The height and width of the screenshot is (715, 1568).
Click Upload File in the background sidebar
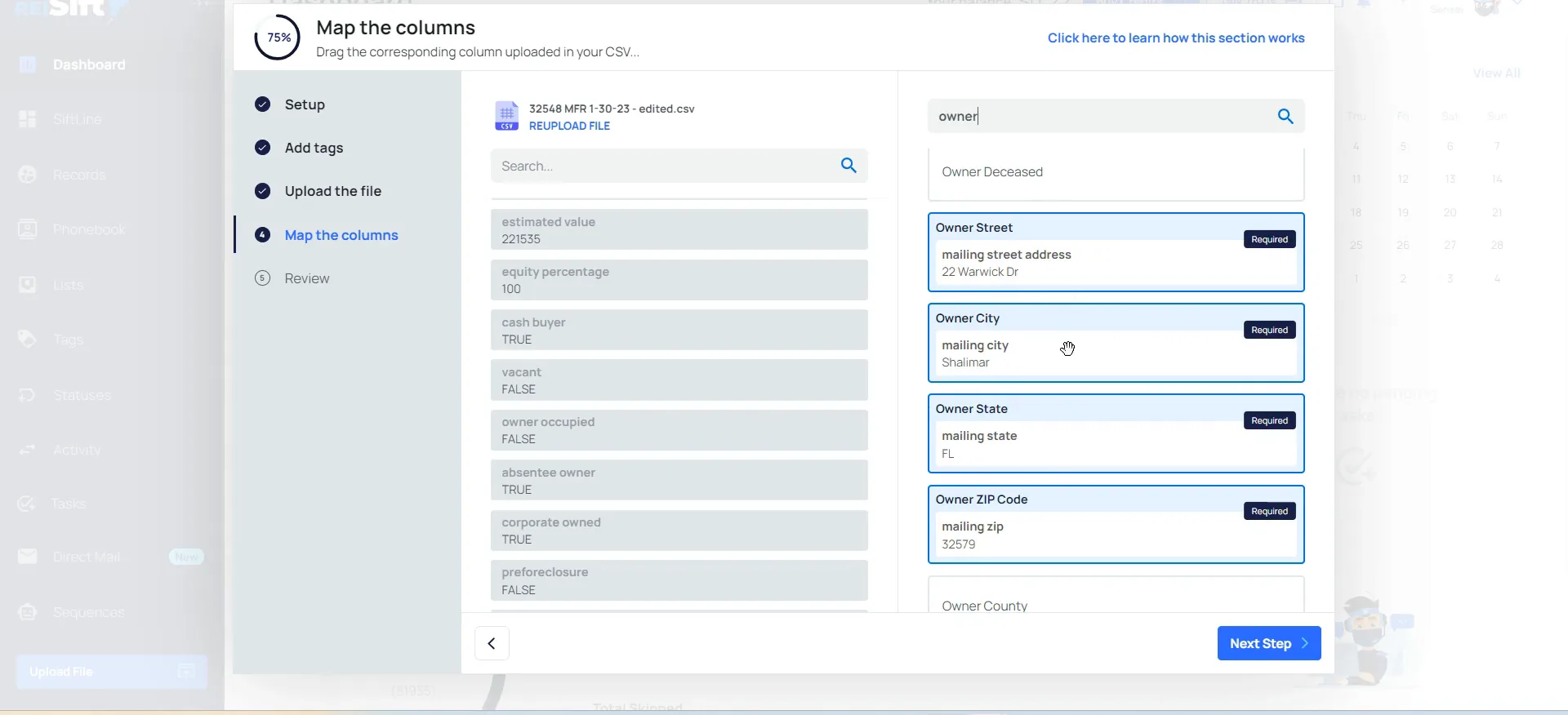pos(112,672)
